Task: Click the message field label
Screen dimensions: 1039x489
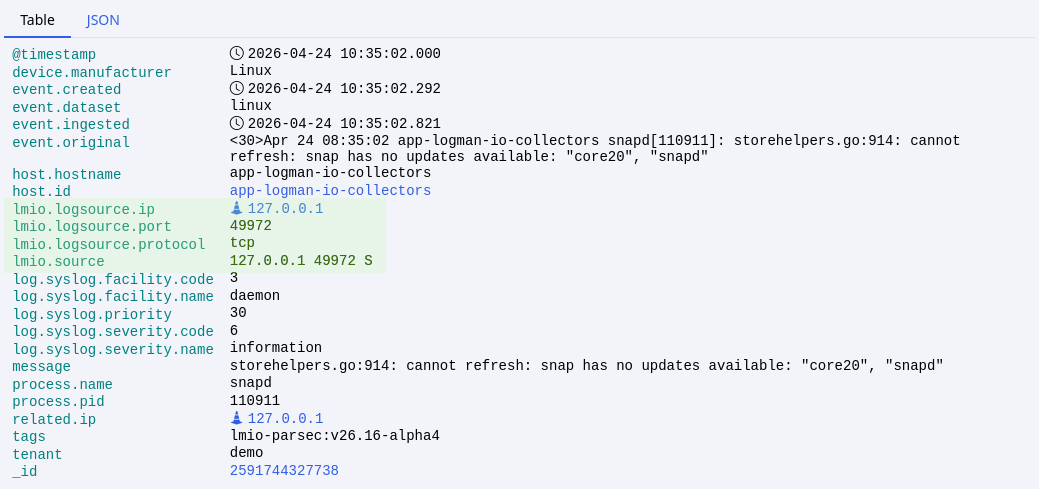Action: 41,367
